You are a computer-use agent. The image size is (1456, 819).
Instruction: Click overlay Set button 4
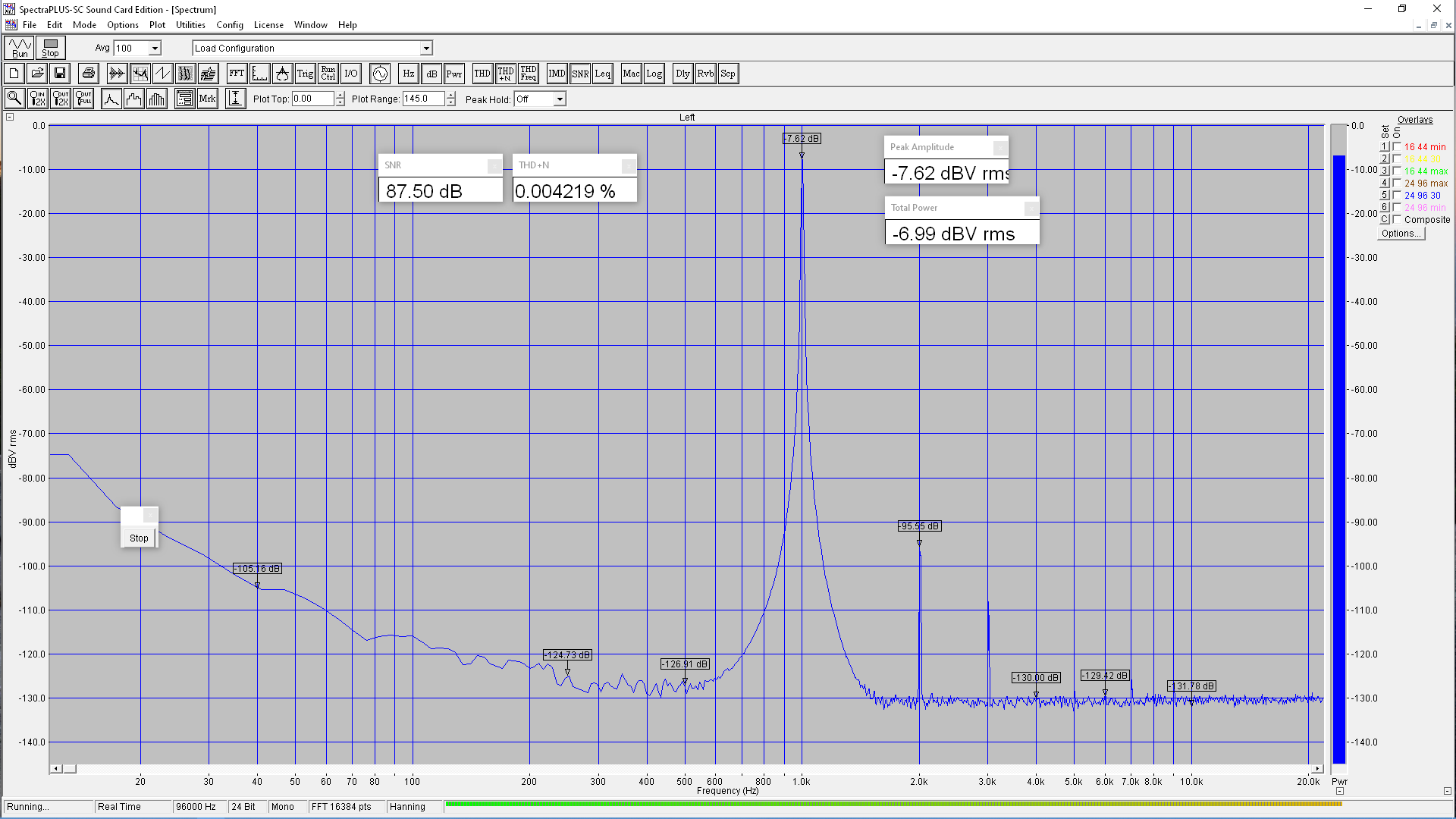point(1384,184)
